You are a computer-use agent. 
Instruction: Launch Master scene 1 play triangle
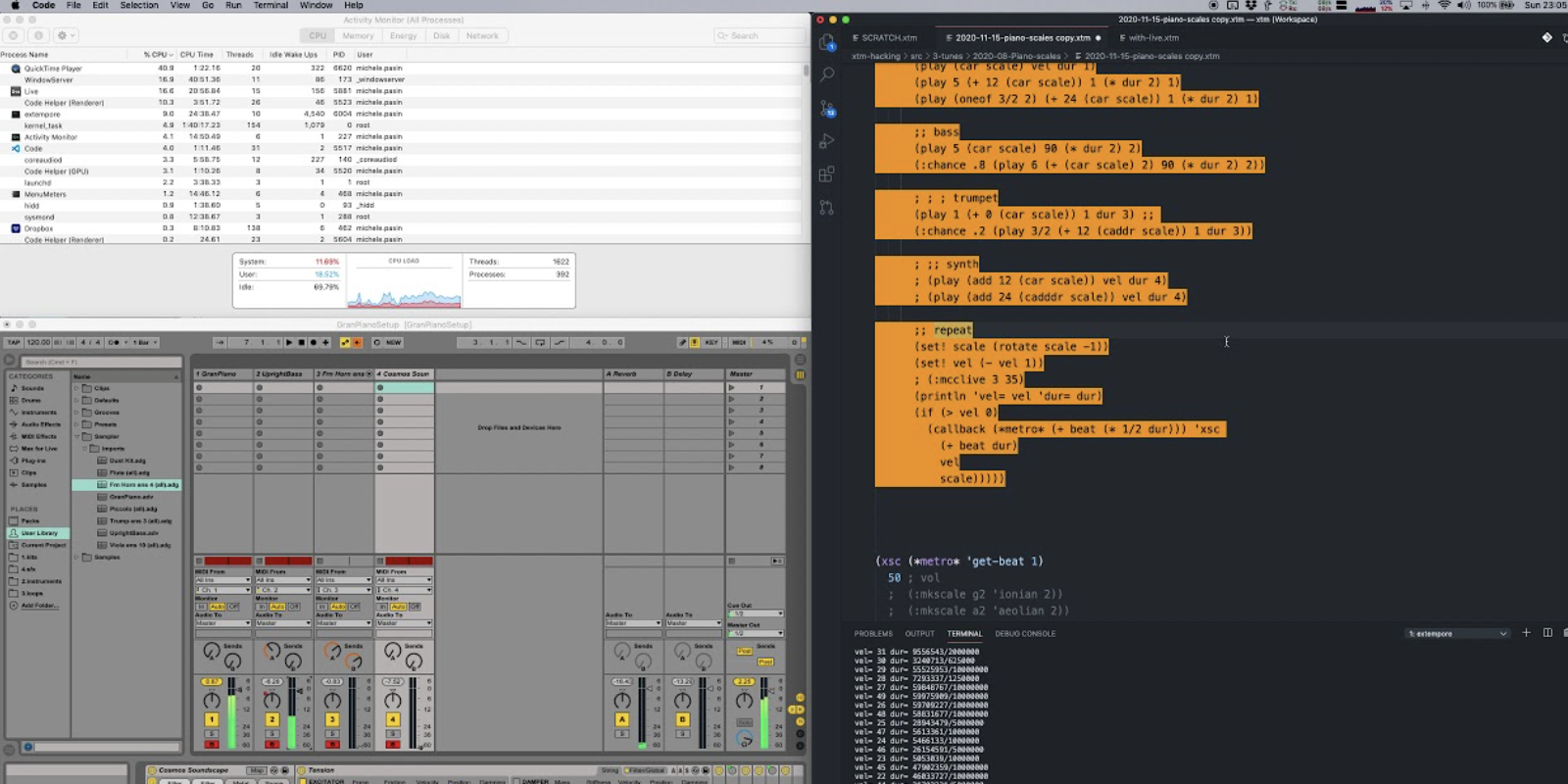(x=731, y=387)
